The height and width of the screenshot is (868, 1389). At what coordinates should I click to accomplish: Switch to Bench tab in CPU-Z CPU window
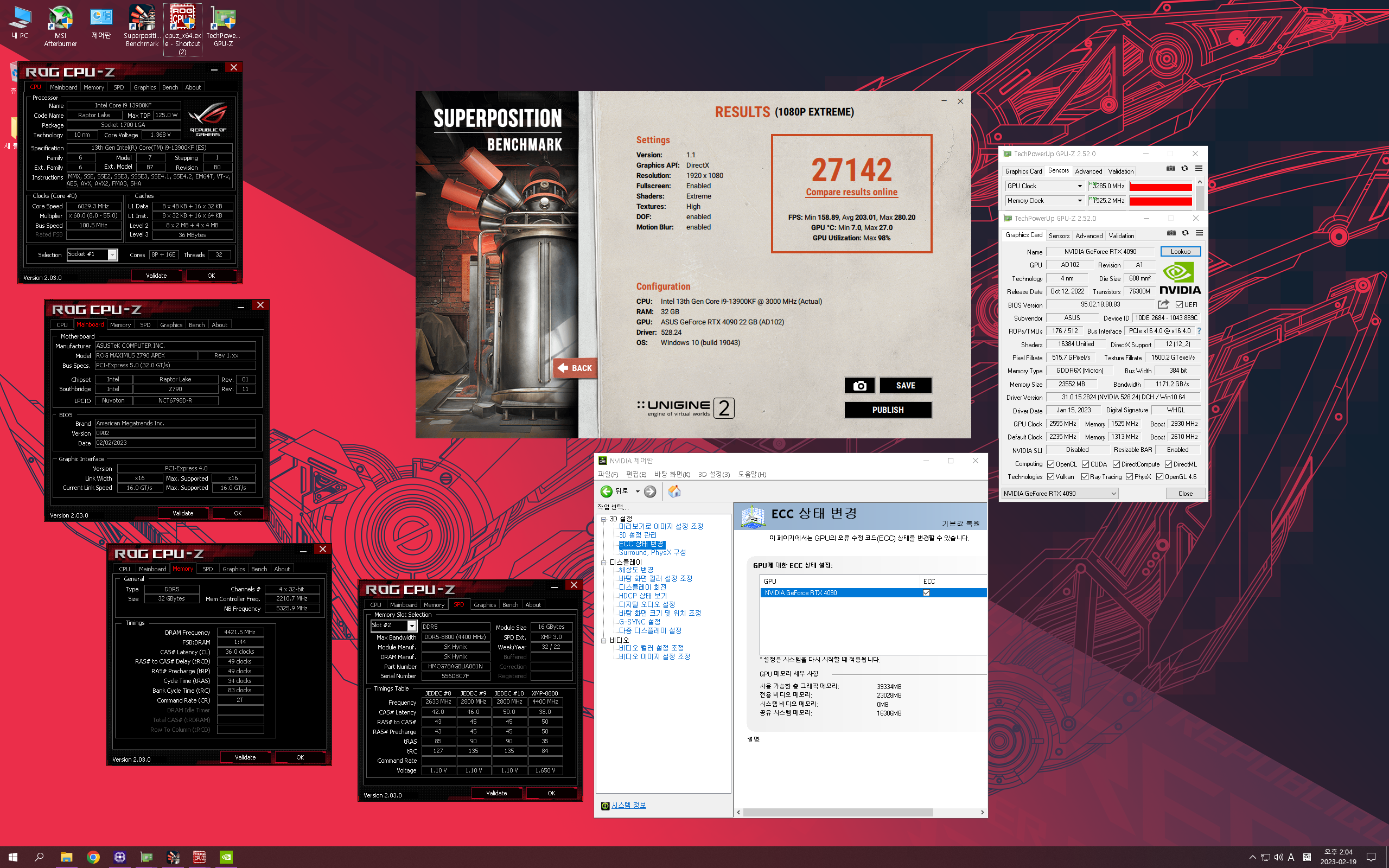(x=170, y=87)
